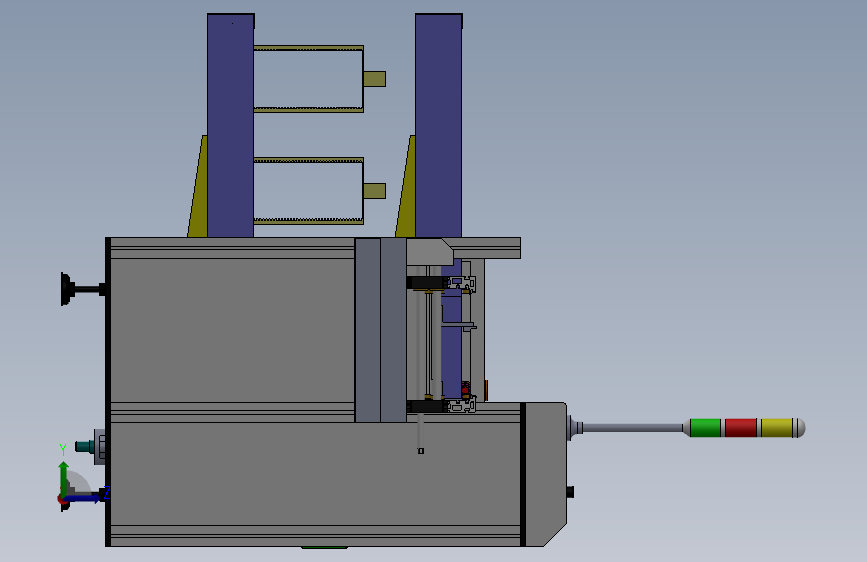This screenshot has height=562, width=867.
Task: Select the red segment of the signal tower
Action: pos(741,428)
